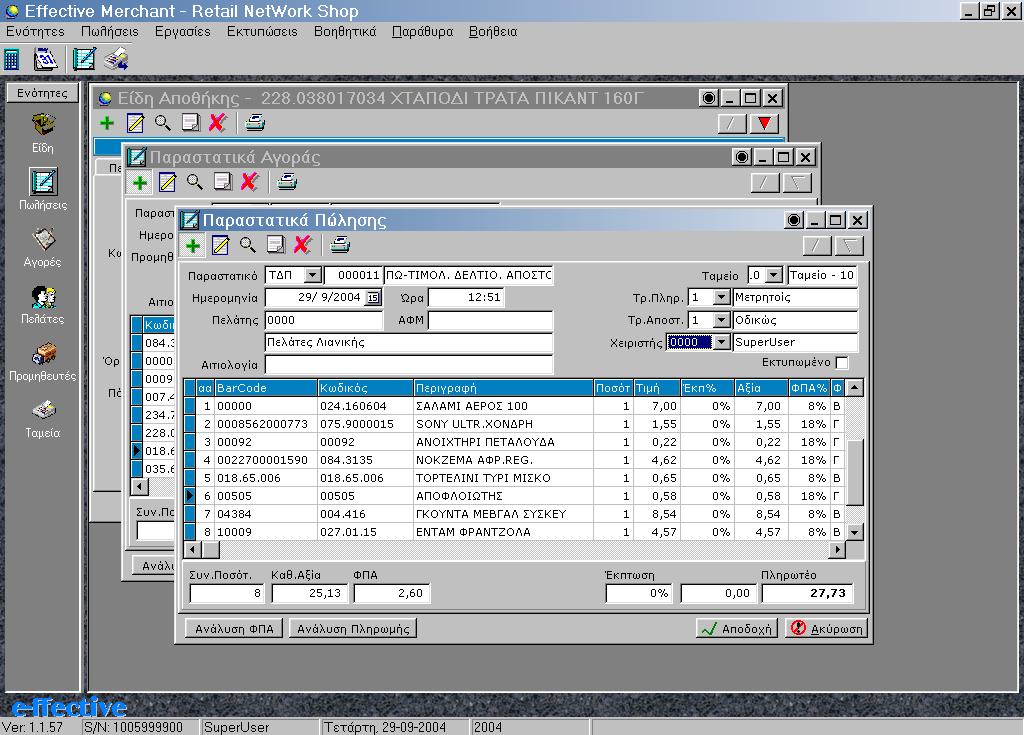Open the Πελάτες module in sidebar
Viewport: 1024px width, 735px height.
43,302
